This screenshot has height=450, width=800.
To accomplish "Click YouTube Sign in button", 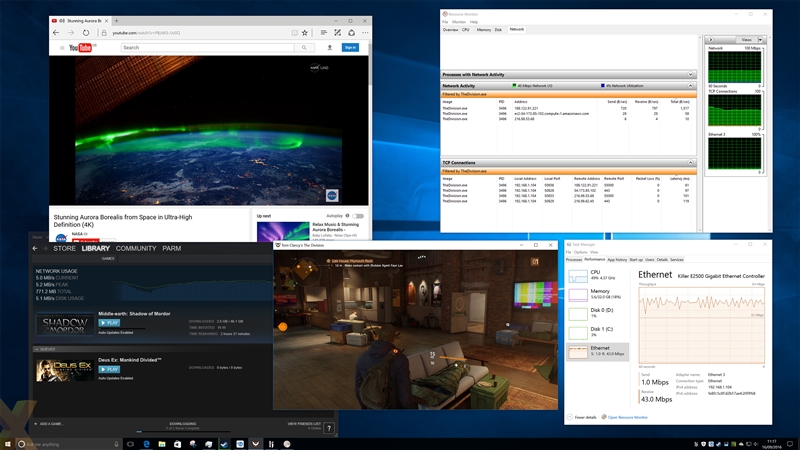I will (x=350, y=47).
